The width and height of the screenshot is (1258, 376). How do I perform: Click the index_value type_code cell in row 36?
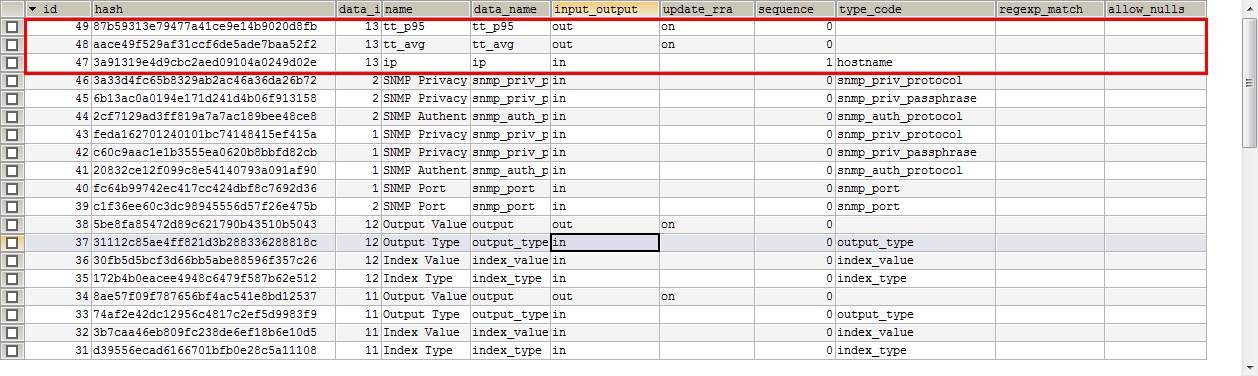(x=915, y=261)
